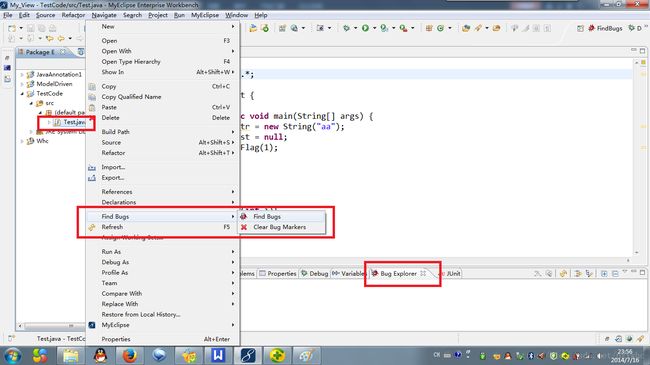Choose Clear Bug Markers
This screenshot has width=650, height=365.
click(281, 227)
